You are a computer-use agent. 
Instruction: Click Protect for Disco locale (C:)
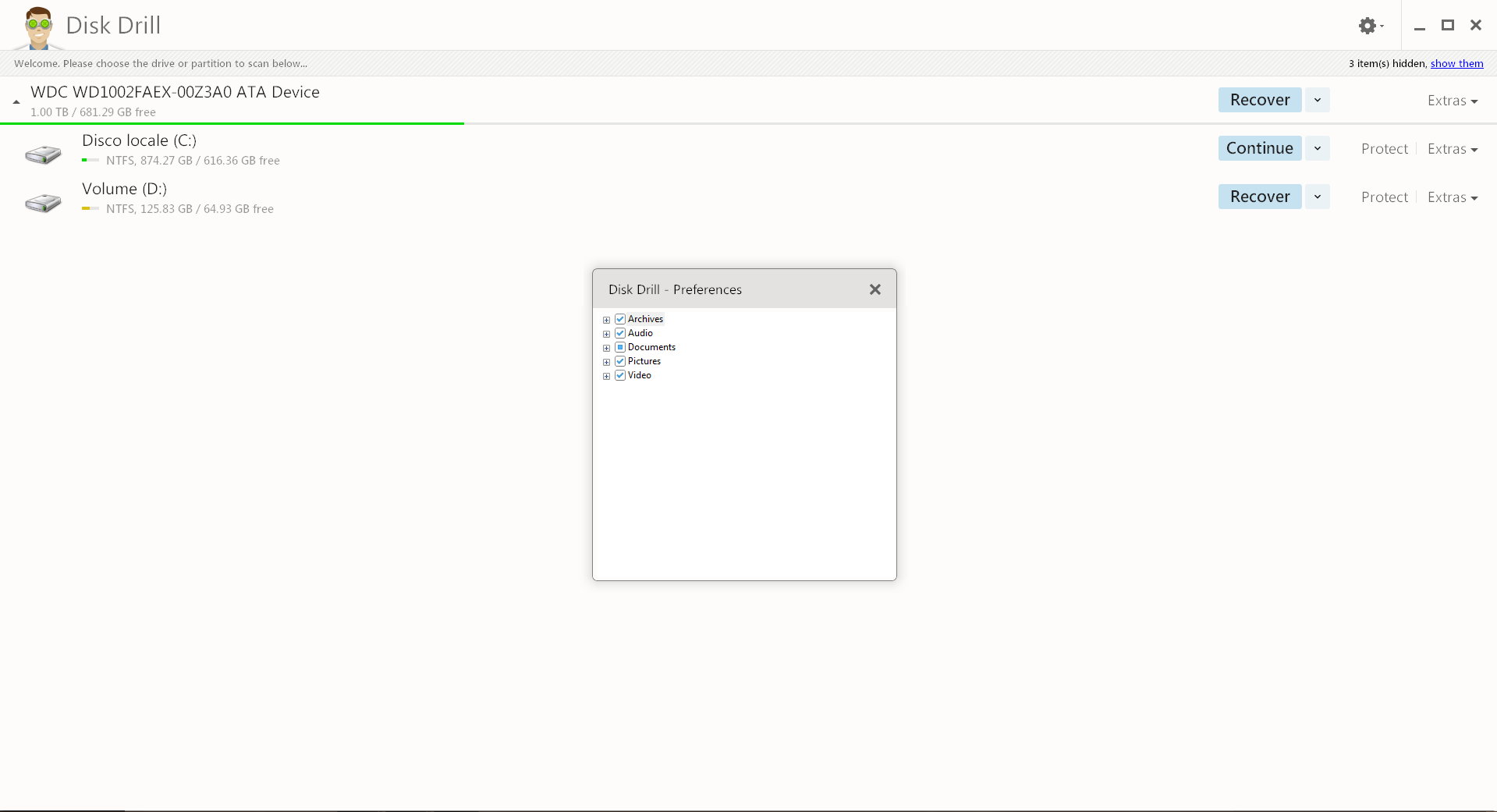tap(1384, 149)
